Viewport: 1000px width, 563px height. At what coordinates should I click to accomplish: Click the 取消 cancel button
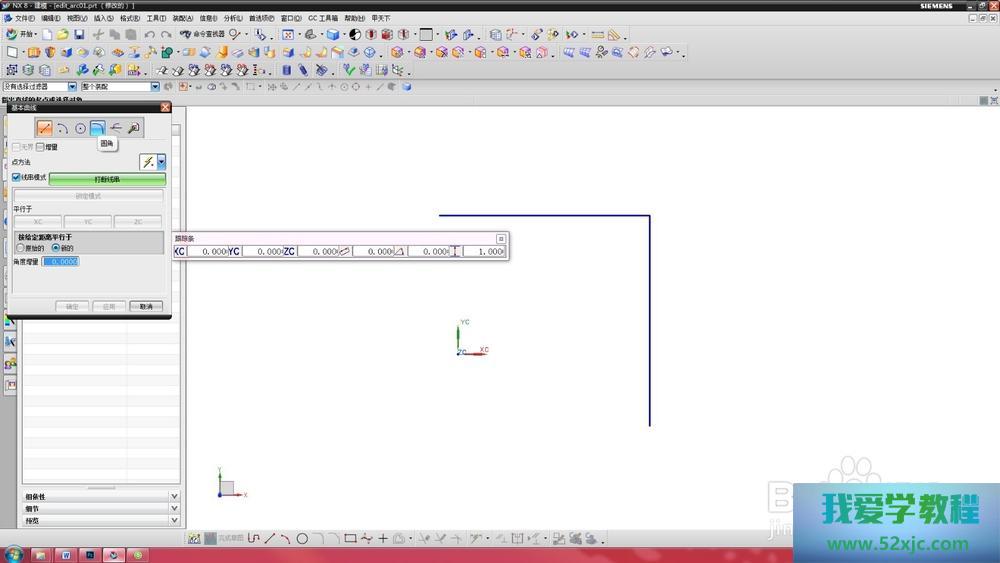[x=146, y=306]
